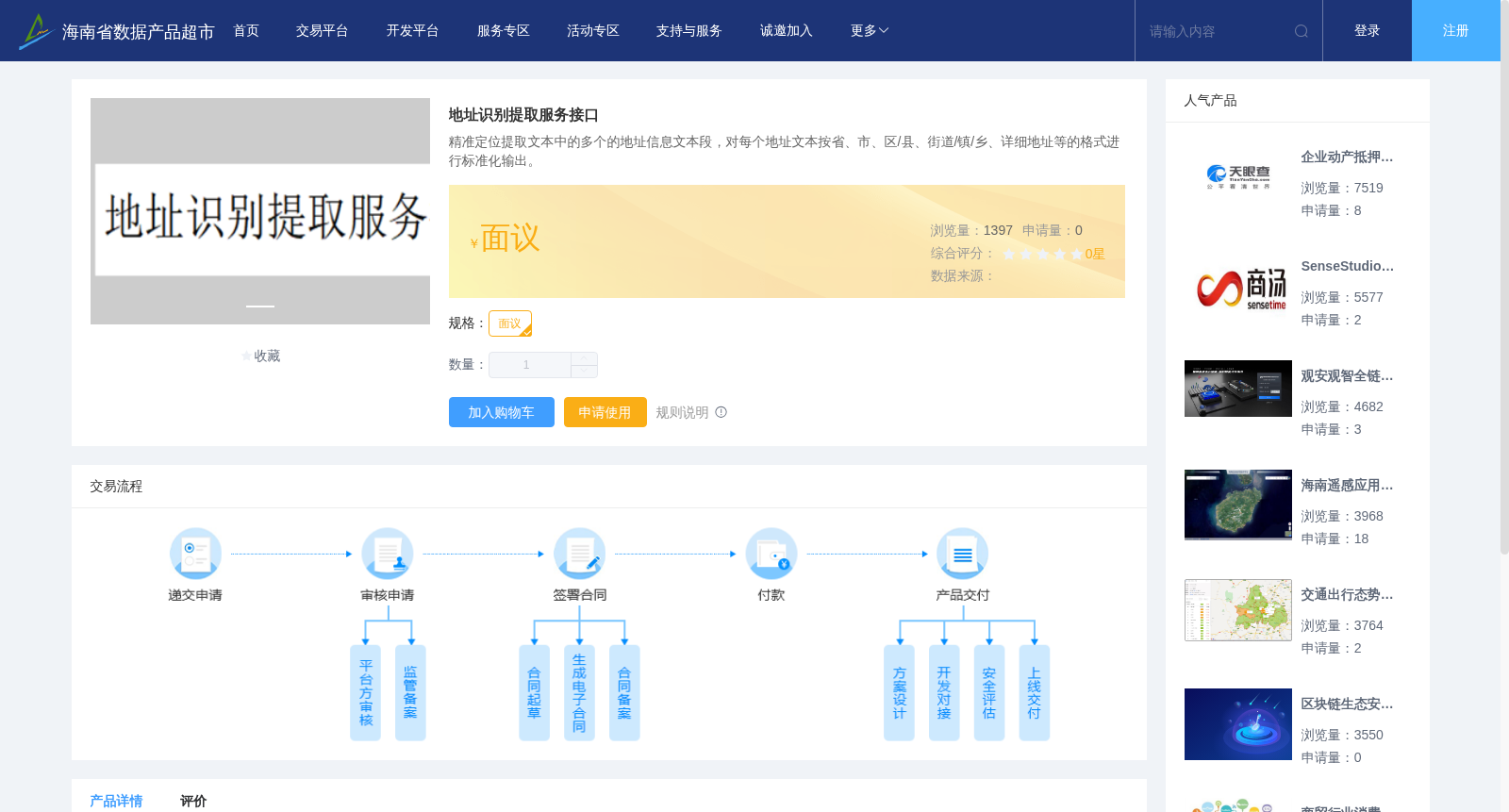Click the Hainan data supermarket logo
The height and width of the screenshot is (812, 1509).
(x=36, y=31)
